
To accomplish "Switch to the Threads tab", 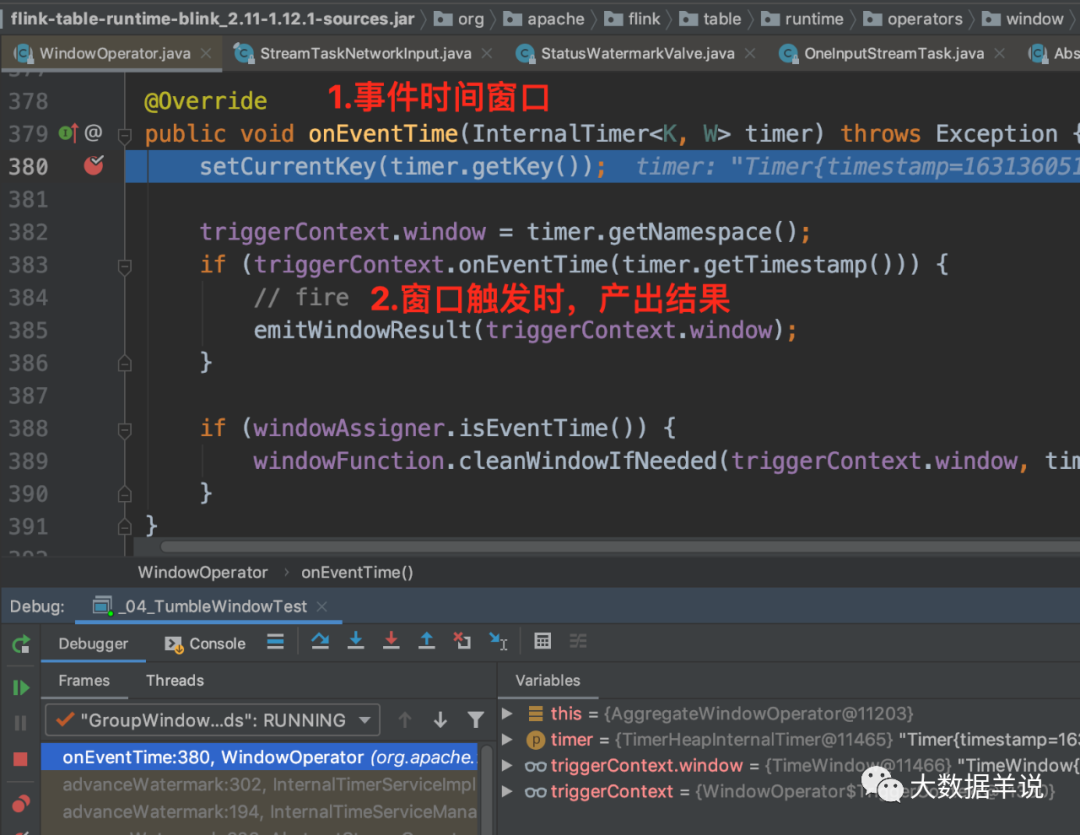I will pyautogui.click(x=175, y=680).
